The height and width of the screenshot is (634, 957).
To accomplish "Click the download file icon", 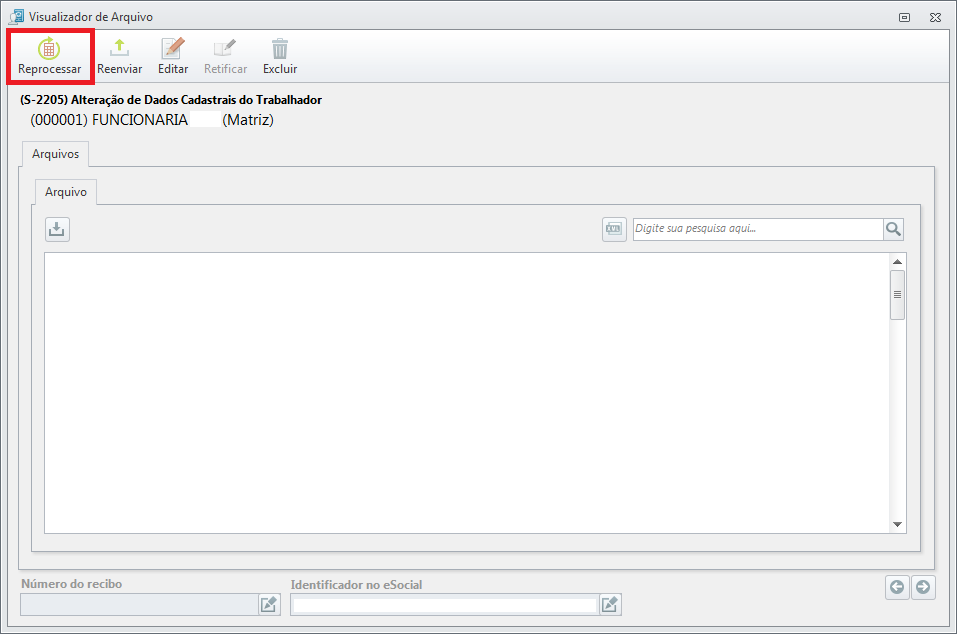I will 57,229.
